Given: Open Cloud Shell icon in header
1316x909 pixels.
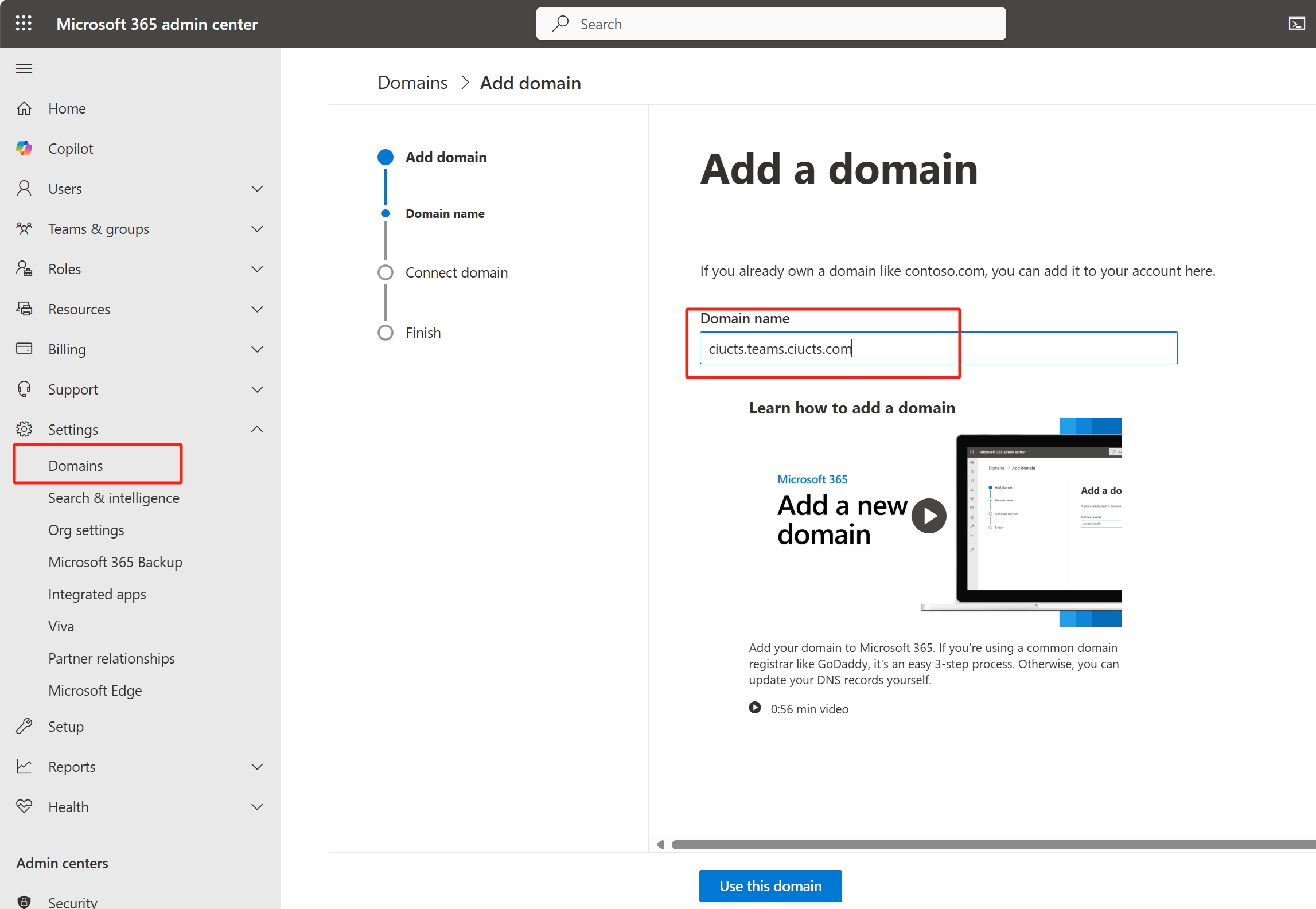Looking at the screenshot, I should (x=1296, y=24).
